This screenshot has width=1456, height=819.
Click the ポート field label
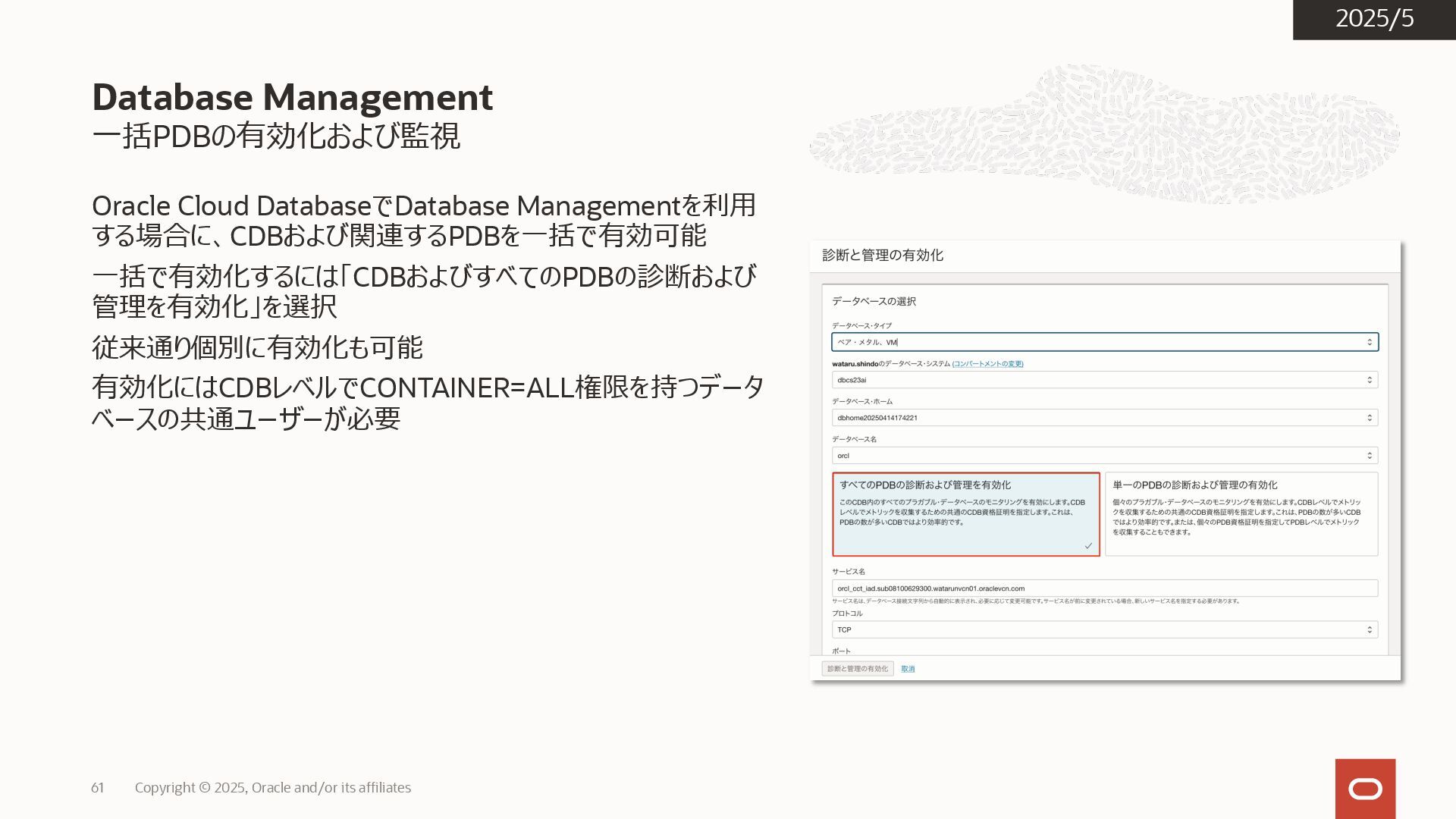tap(841, 651)
